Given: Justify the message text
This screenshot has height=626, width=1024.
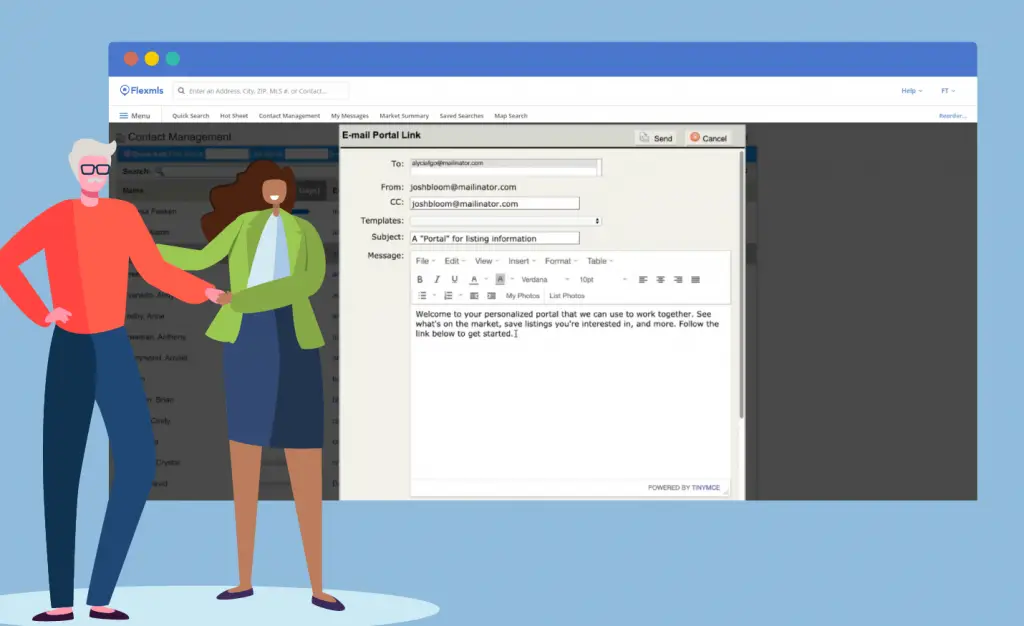Looking at the screenshot, I should point(696,280).
